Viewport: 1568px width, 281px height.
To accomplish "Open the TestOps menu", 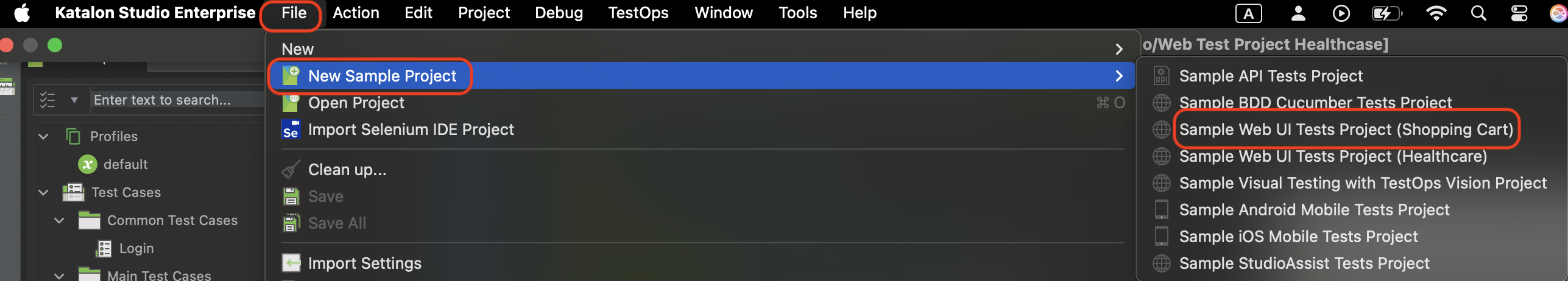I will pos(638,13).
